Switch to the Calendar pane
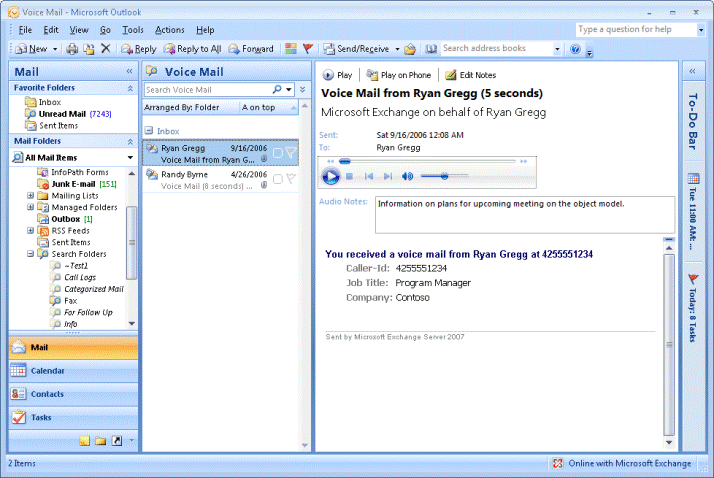This screenshot has height=478, width=714. [73, 371]
